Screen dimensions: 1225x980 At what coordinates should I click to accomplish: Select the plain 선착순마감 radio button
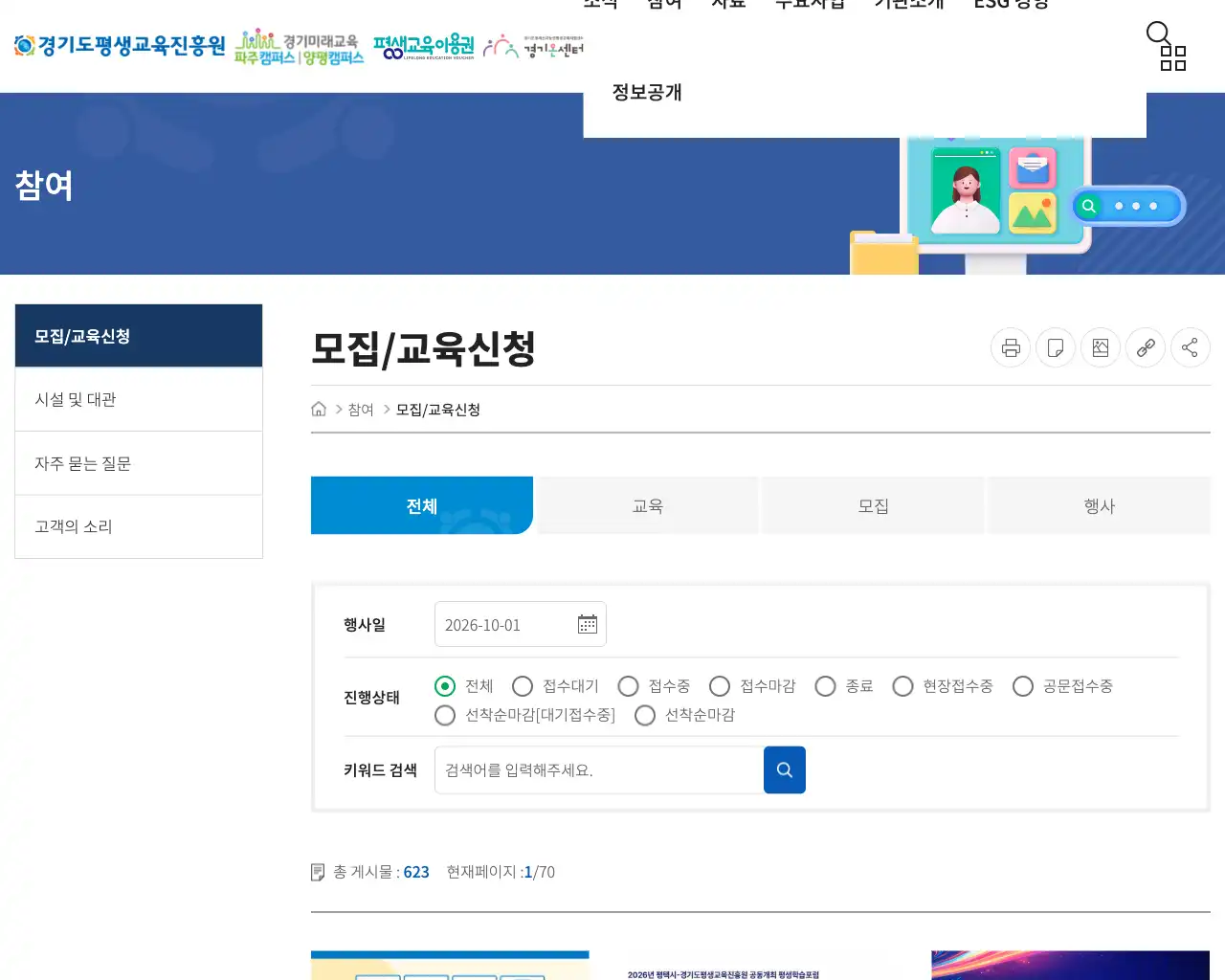point(645,715)
